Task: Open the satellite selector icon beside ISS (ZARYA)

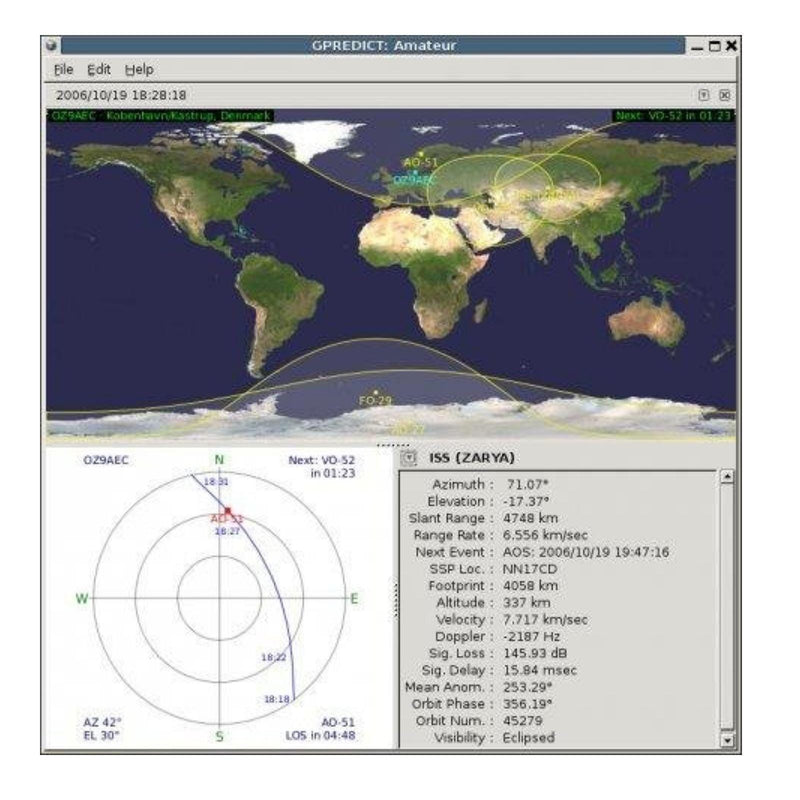Action: (409, 458)
